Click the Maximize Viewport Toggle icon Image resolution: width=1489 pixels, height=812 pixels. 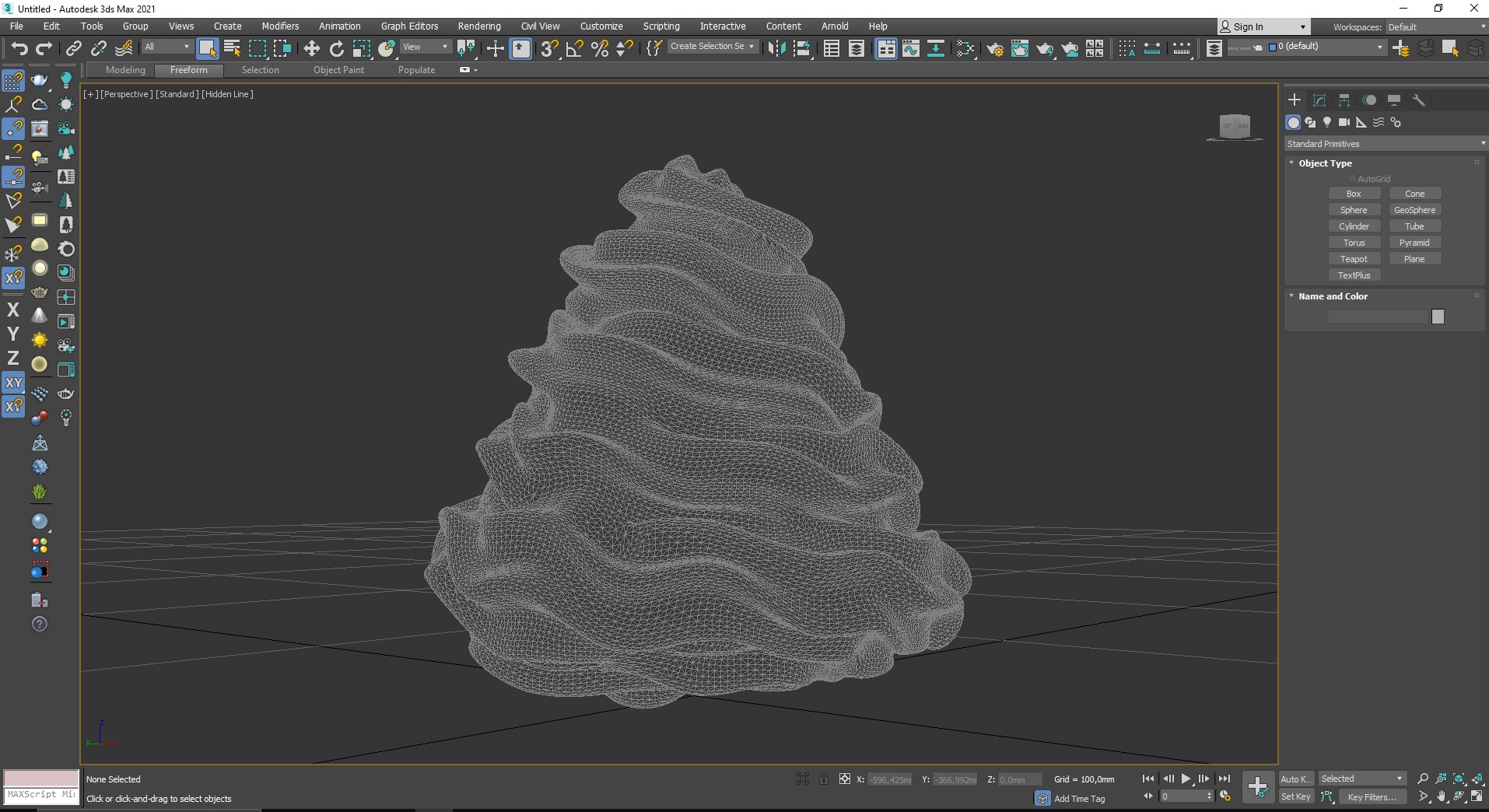click(1477, 796)
